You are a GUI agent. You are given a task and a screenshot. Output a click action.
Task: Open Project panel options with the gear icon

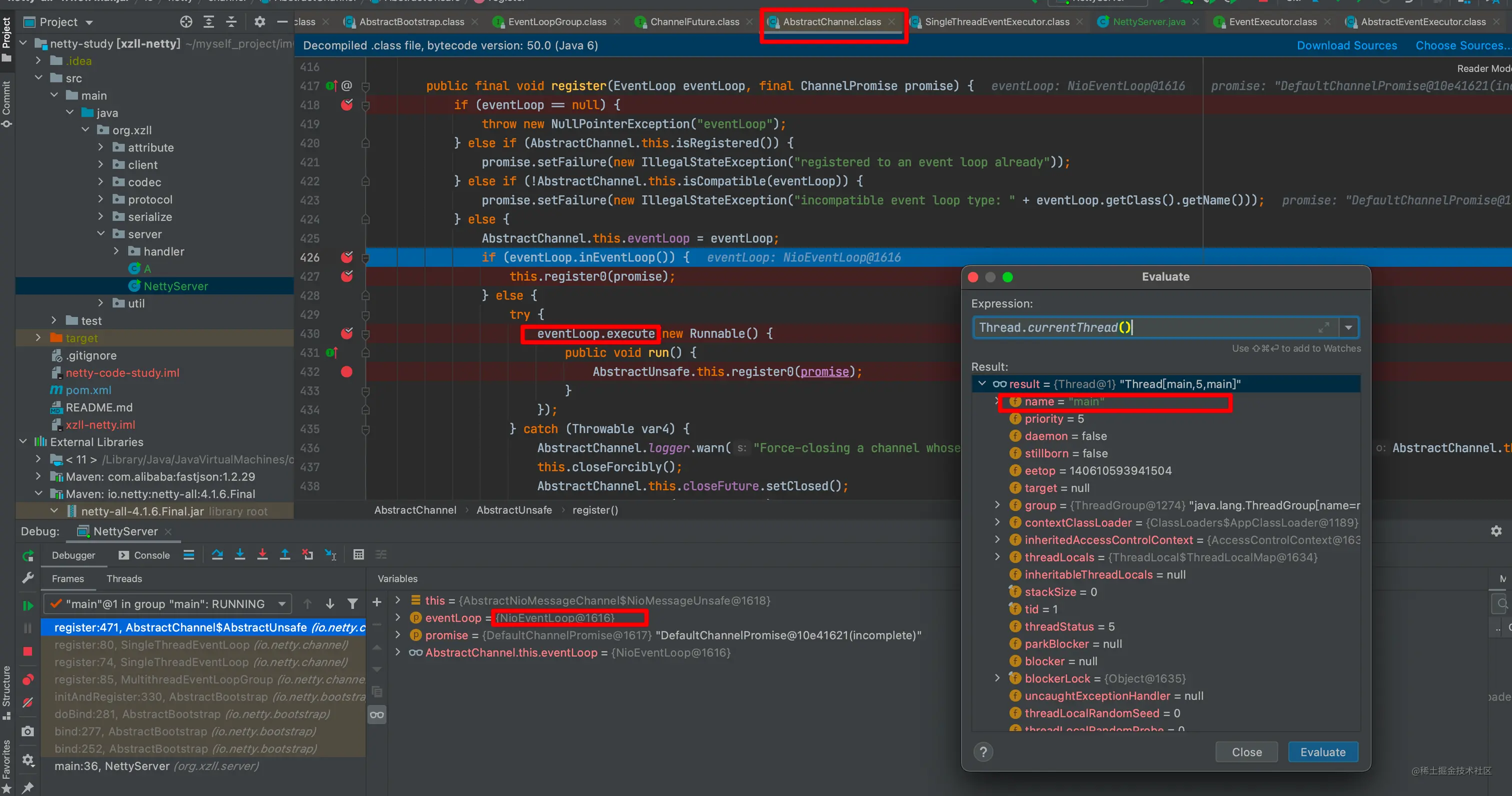click(259, 21)
